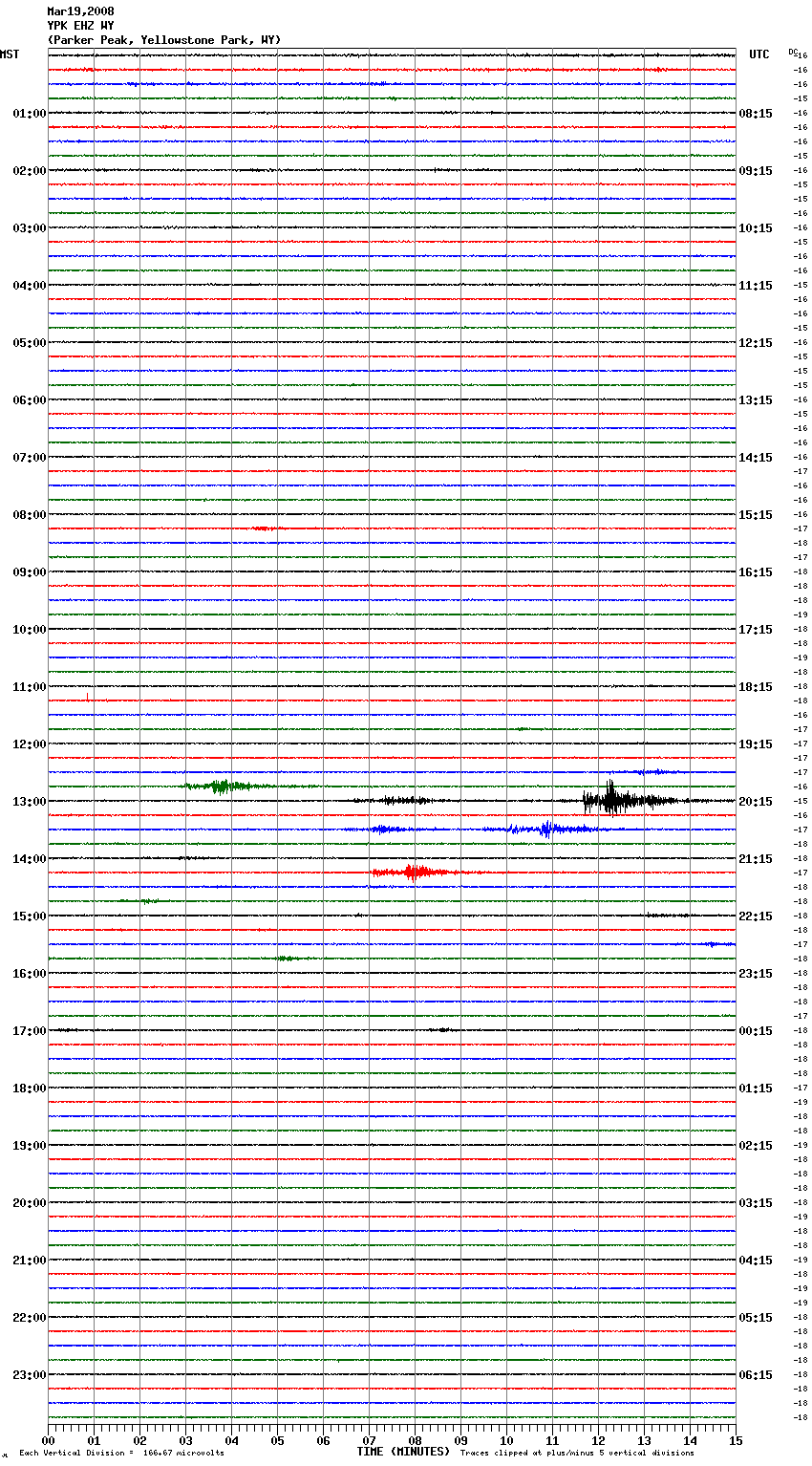
Task: Select the 21:00 MST time label
Action: tap(30, 1261)
